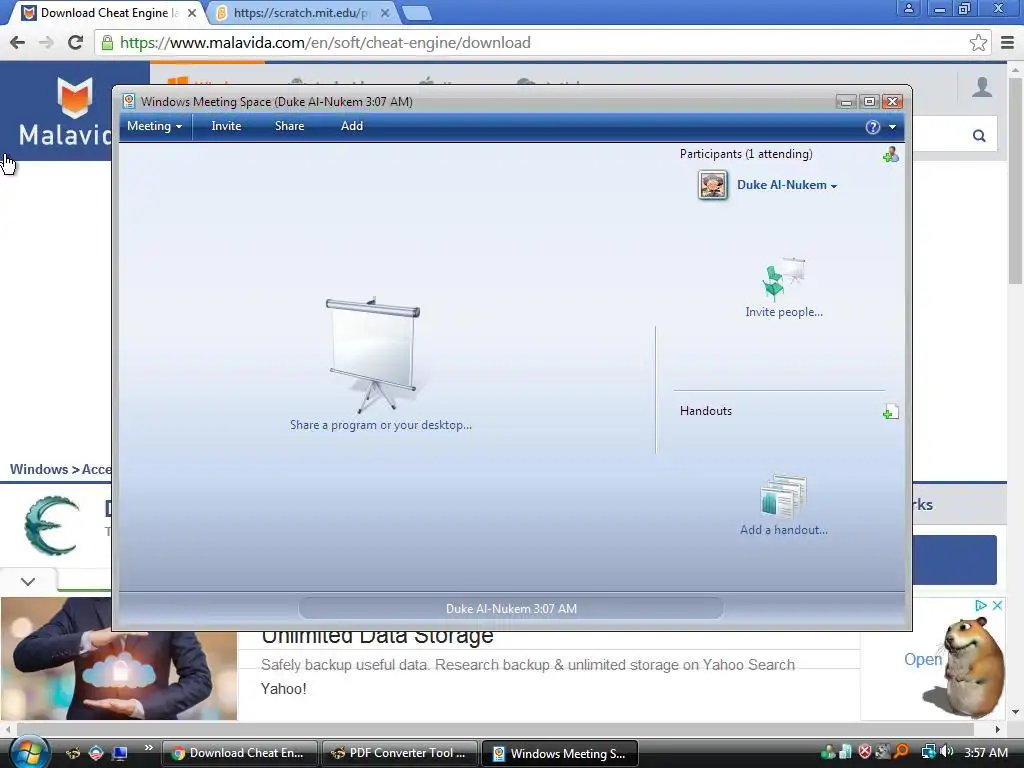Expand the chevron below the Cheat Engine logo

click(28, 581)
